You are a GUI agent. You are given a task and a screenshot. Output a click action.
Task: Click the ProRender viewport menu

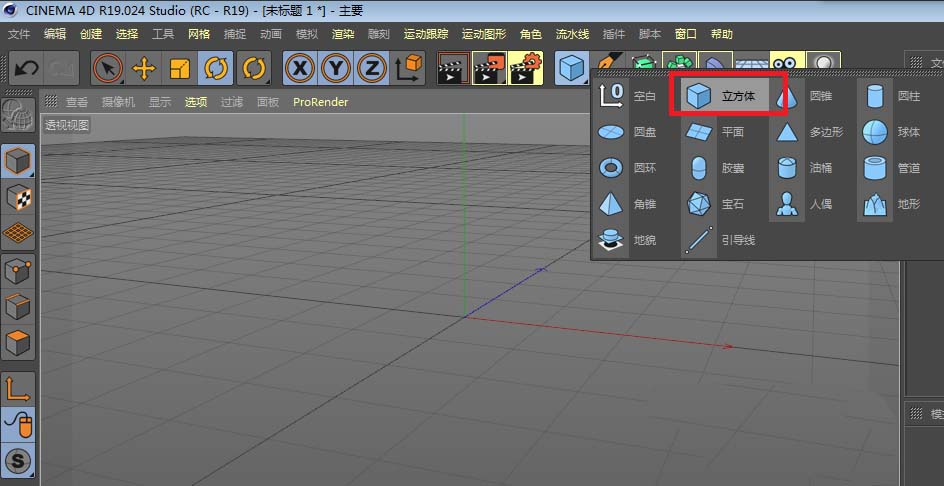(320, 102)
